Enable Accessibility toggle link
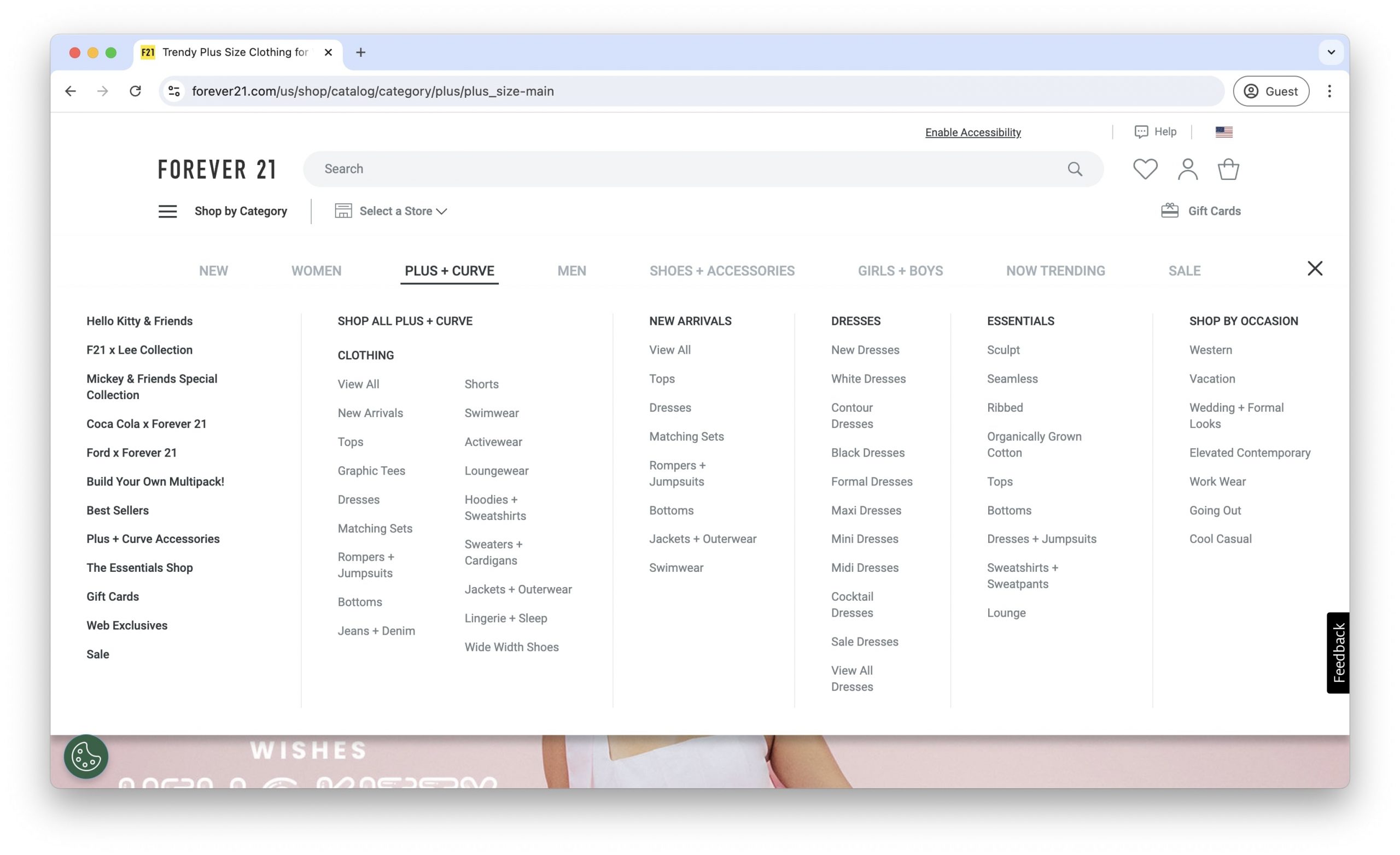The height and width of the screenshot is (855, 1400). click(x=972, y=132)
